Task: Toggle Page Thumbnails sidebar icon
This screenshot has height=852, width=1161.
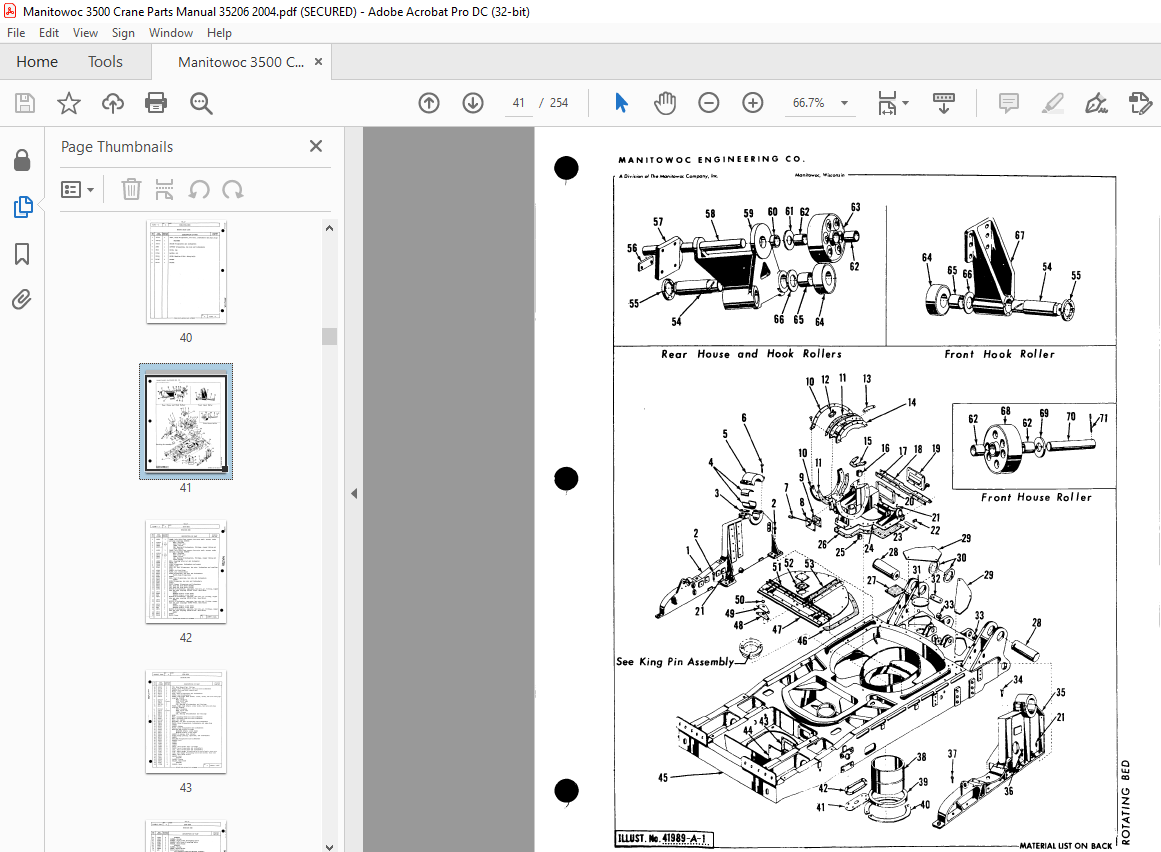Action: (23, 207)
